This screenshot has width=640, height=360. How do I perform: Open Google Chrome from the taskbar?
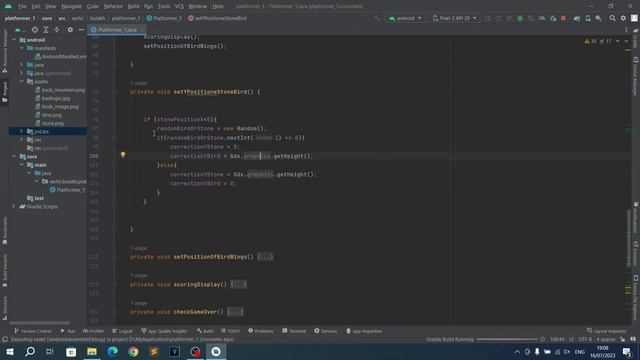click(x=133, y=352)
